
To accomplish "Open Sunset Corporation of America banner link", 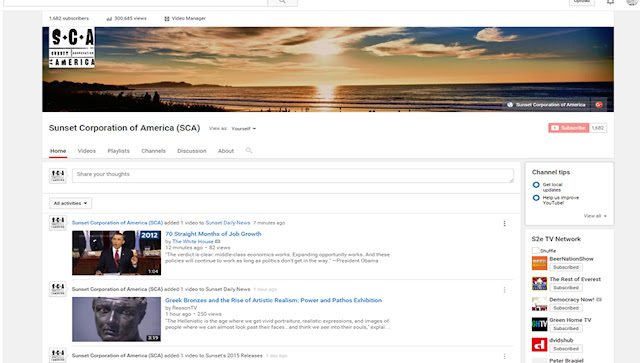I will click(x=547, y=105).
